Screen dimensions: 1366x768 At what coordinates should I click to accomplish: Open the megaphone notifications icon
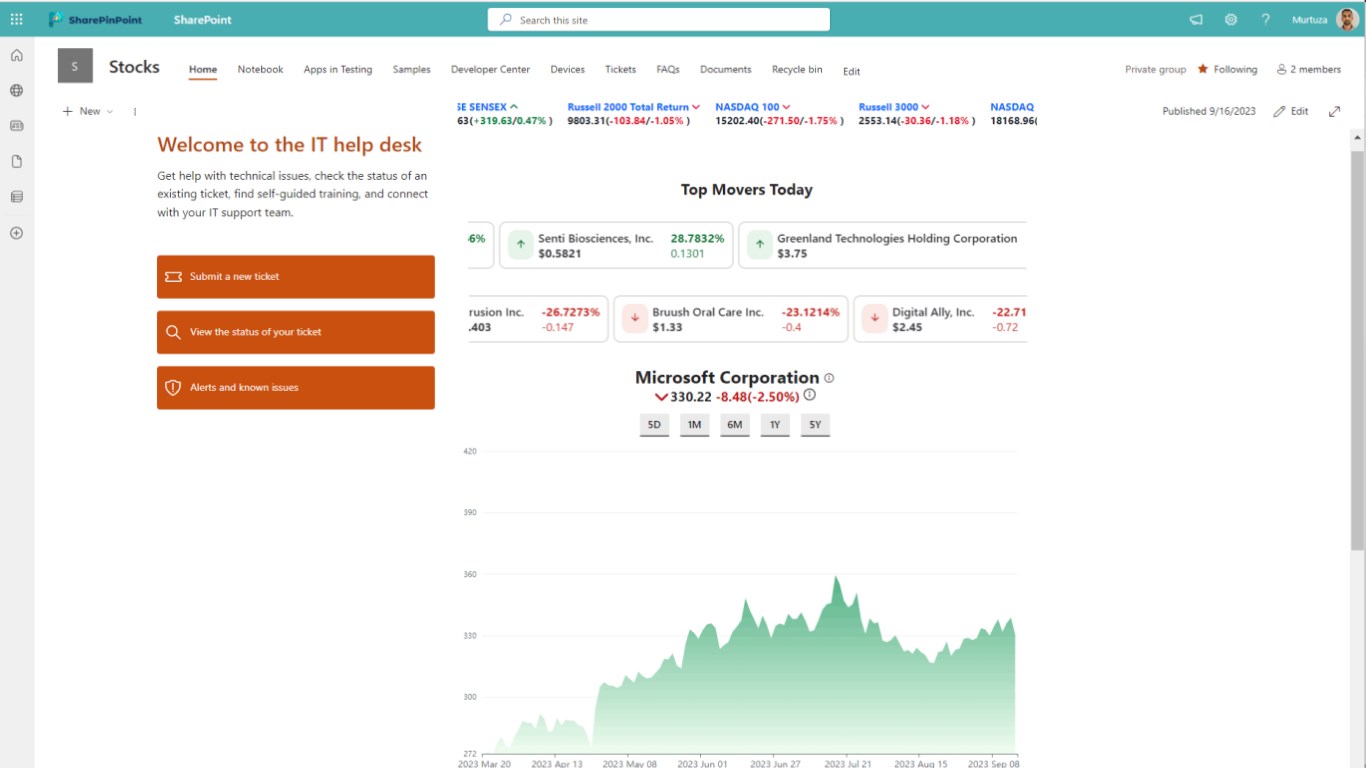click(x=1196, y=19)
